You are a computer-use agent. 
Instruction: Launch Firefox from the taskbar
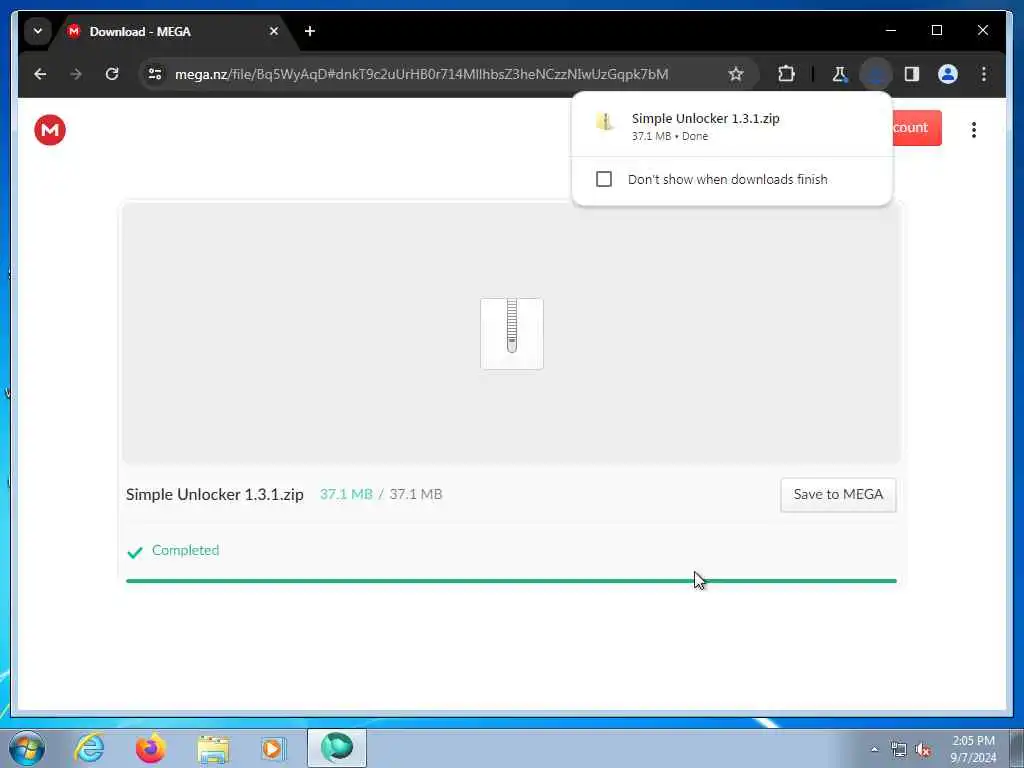(150, 748)
